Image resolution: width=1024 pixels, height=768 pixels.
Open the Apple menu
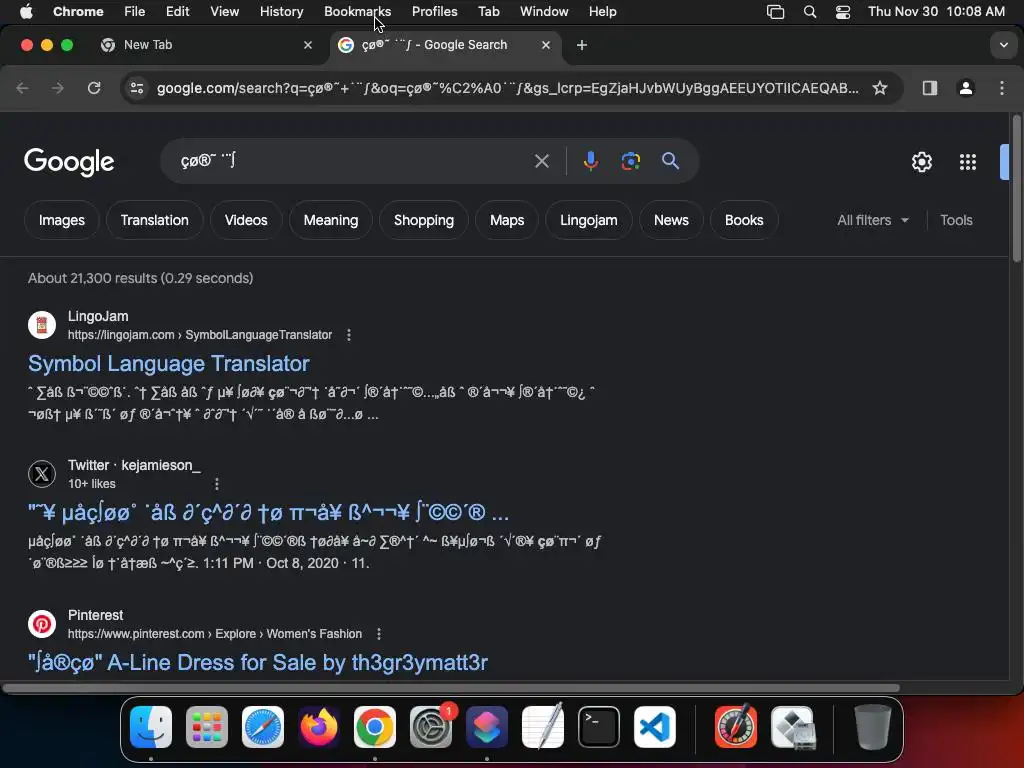tap(26, 12)
